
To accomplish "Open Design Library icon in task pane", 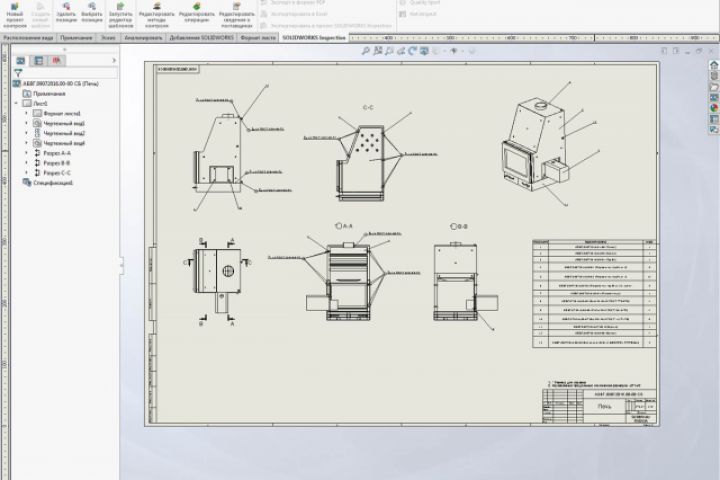I will coord(714,76).
